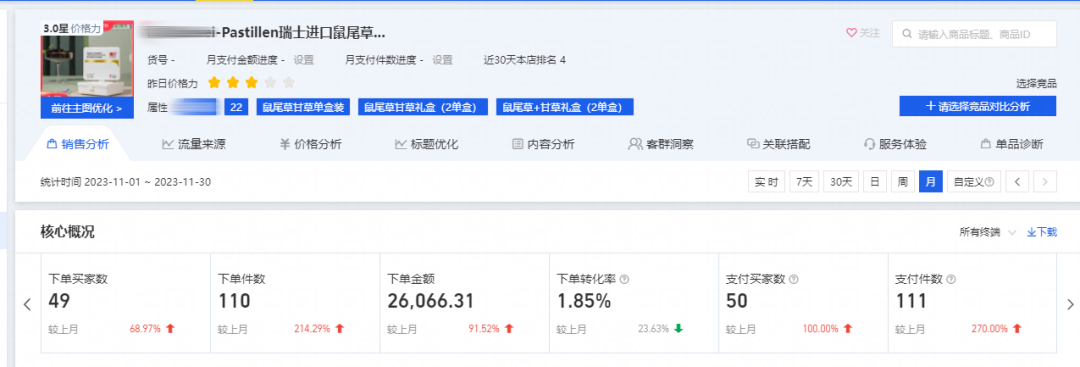Show more metric cards with right arrow
Viewport: 1080px width, 367px height.
1070,304
